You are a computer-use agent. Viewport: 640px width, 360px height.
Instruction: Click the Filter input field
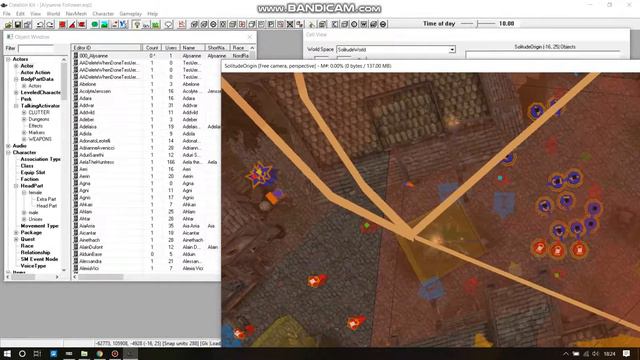click(x=36, y=48)
